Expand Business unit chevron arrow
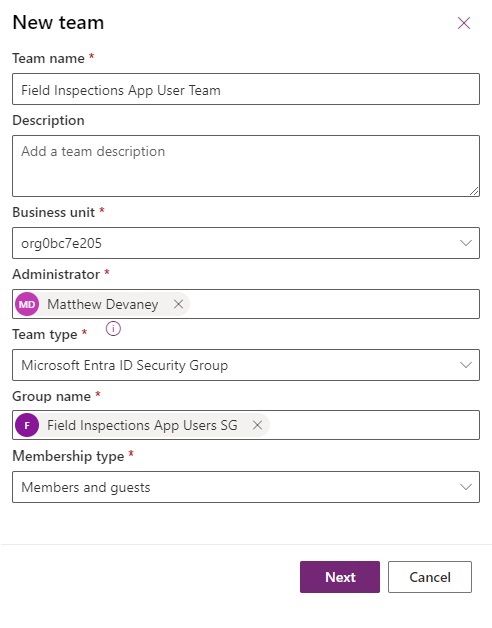The image size is (492, 628). (x=466, y=243)
